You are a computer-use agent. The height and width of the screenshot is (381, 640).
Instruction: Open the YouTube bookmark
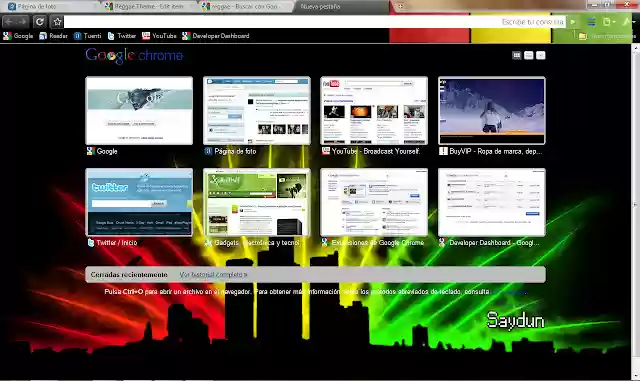tap(159, 36)
